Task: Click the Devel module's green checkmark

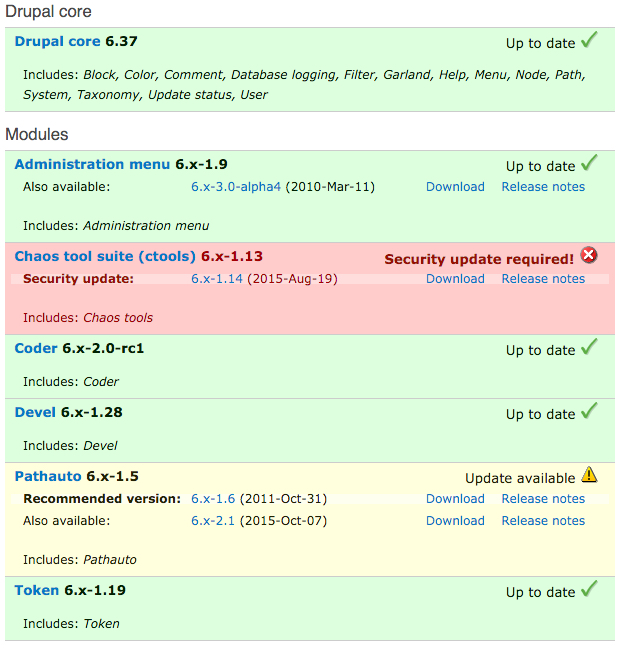Action: click(589, 411)
